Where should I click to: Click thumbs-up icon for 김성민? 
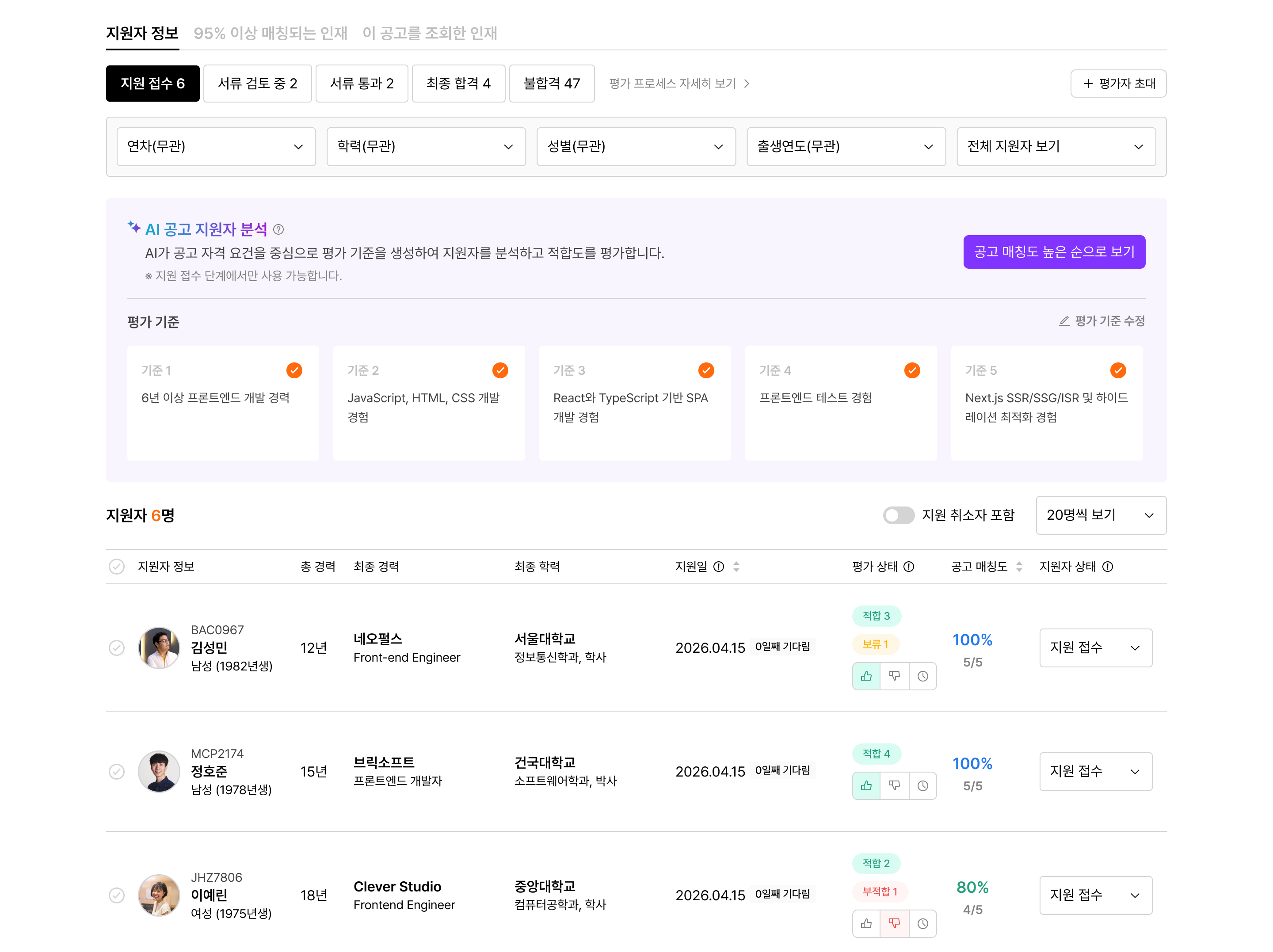click(x=866, y=676)
